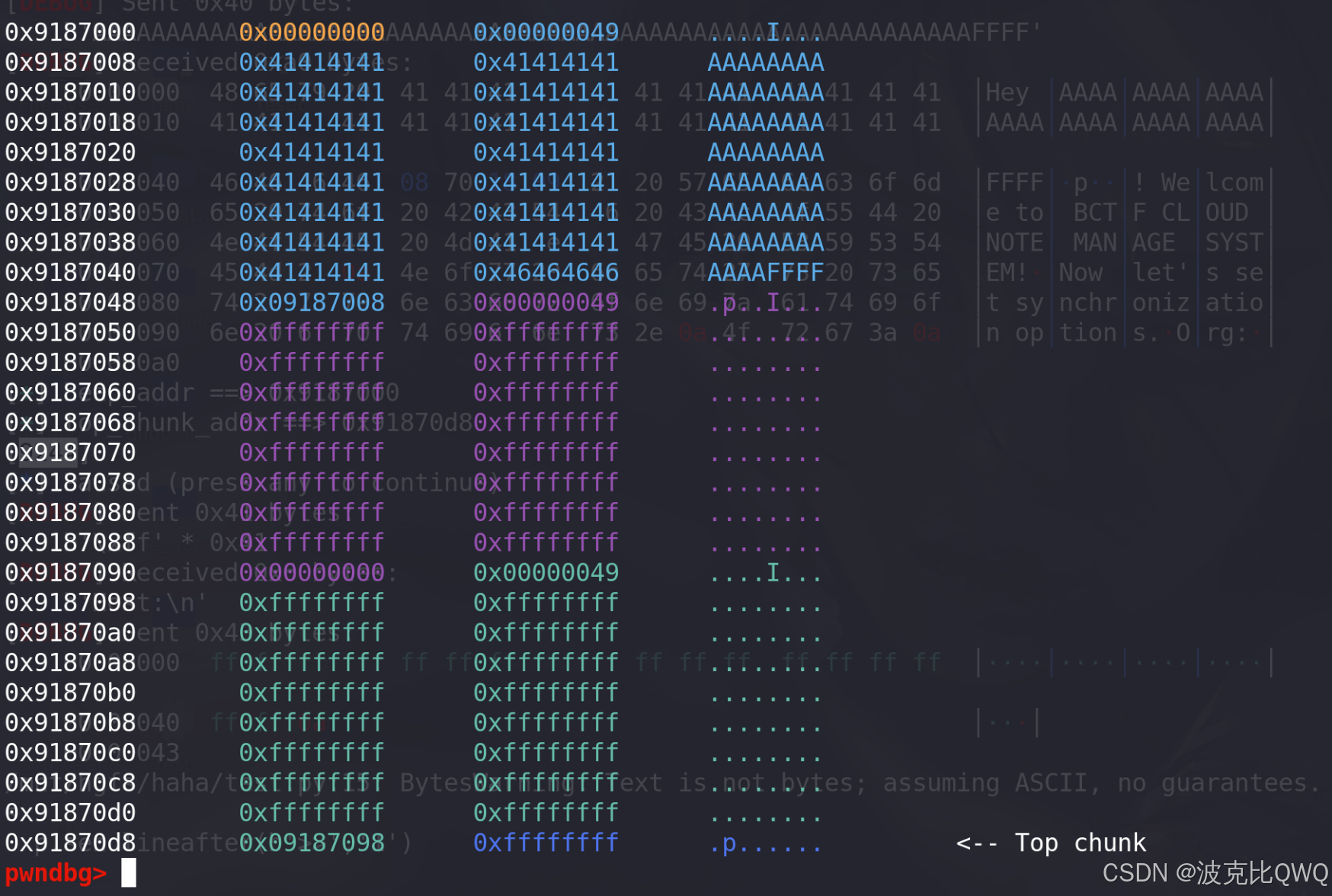Select address 0x9187060
Image resolution: width=1332 pixels, height=896 pixels.
point(70,392)
